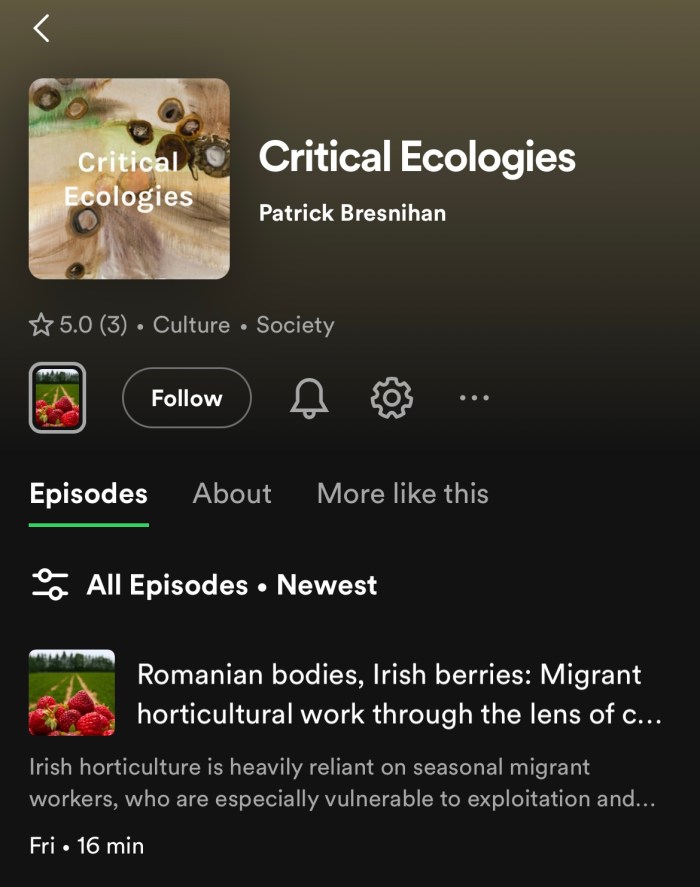Select the Culture category label

[191, 325]
